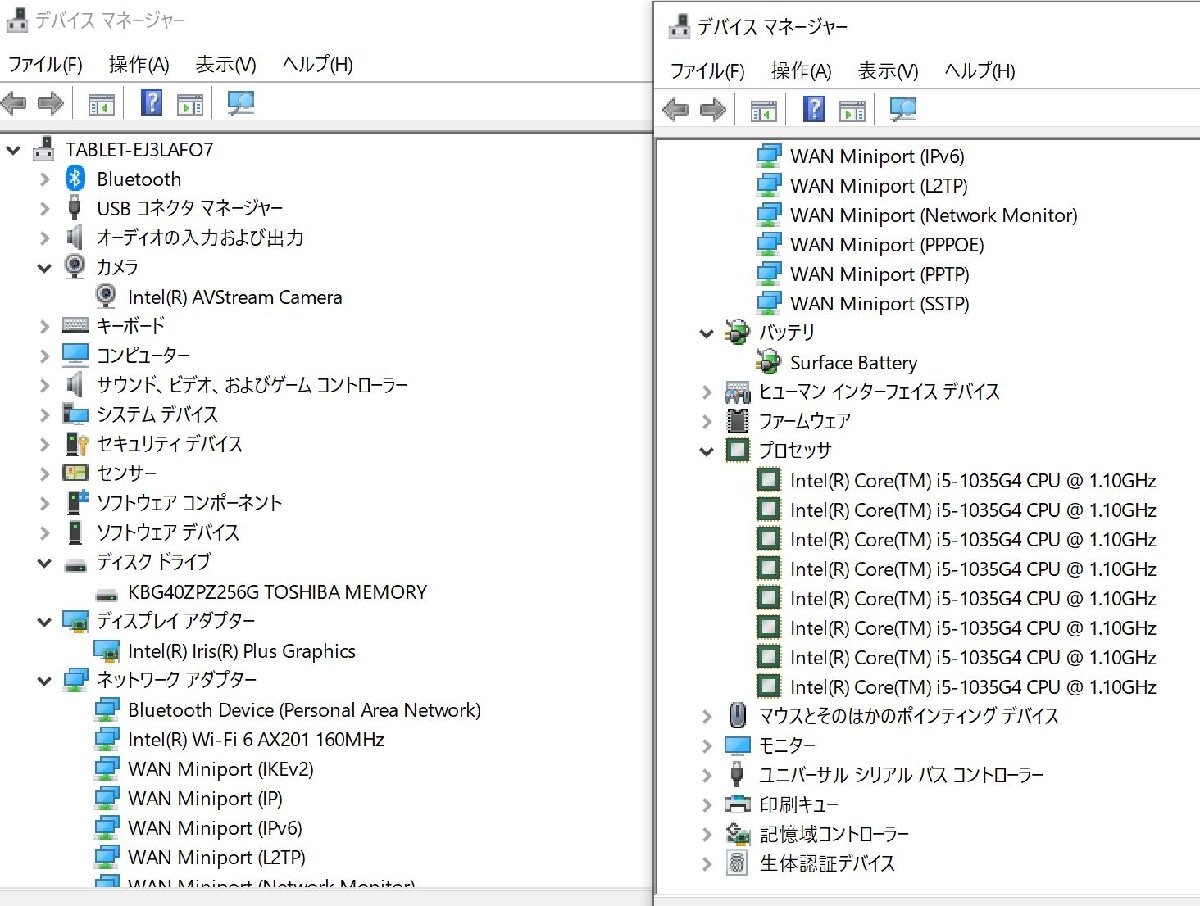This screenshot has width=1200, height=906.
Task: Open 表示(V) menu in right window
Action: tap(888, 71)
